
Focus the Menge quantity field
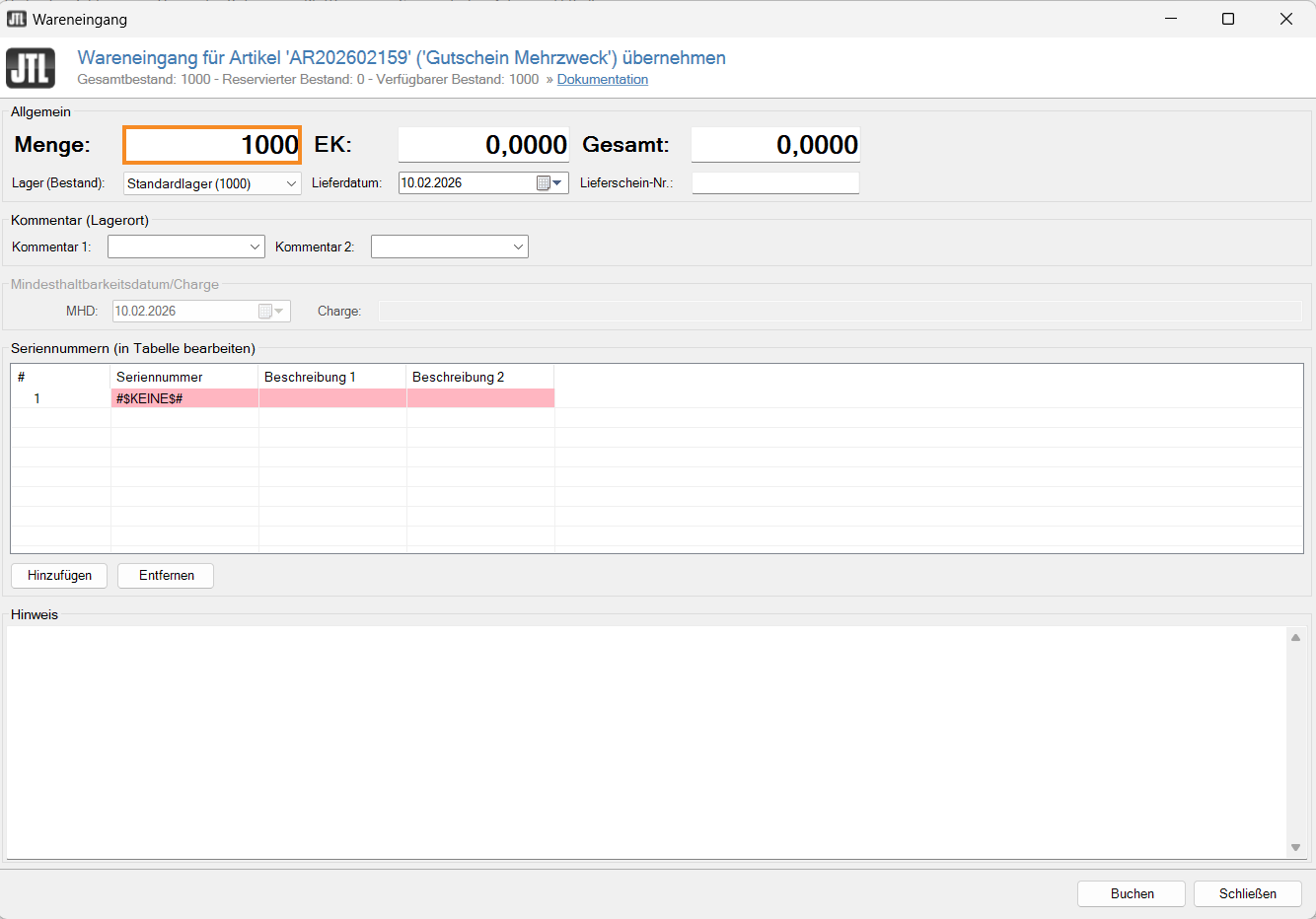pyautogui.click(x=212, y=145)
